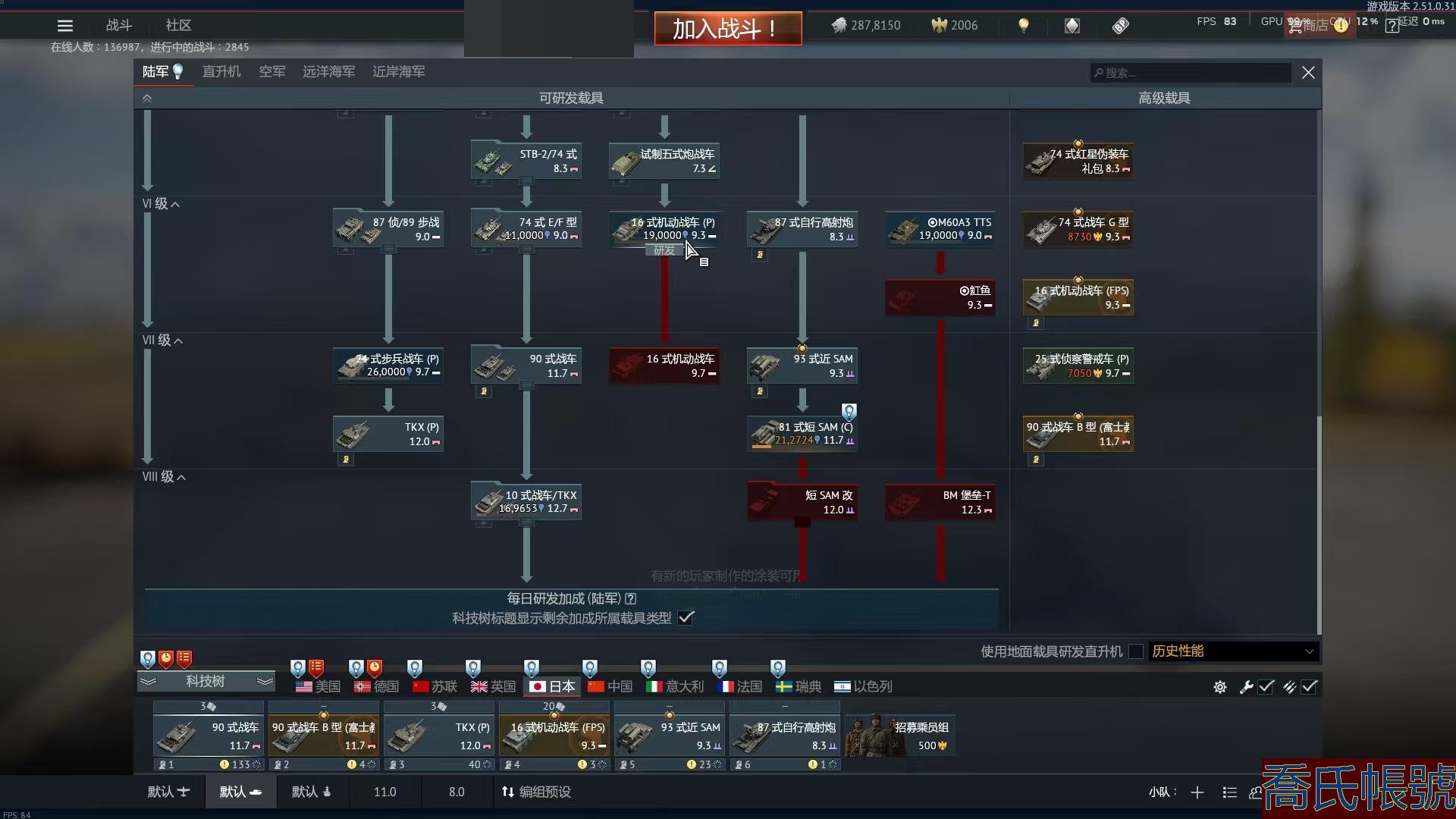
Task: Switch to the 远洋海军 tab
Action: click(328, 71)
